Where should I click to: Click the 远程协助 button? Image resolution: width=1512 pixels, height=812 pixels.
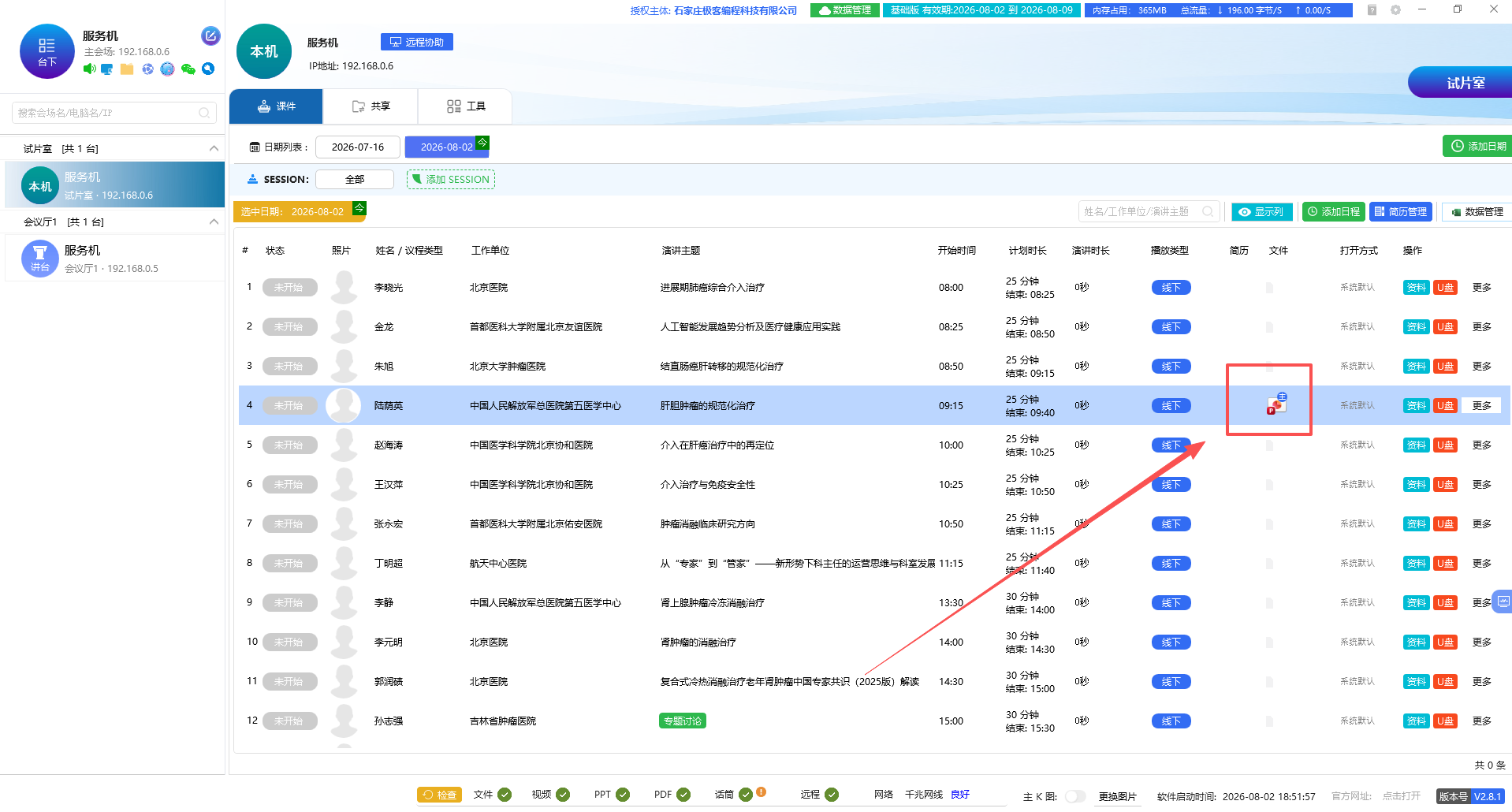point(417,43)
